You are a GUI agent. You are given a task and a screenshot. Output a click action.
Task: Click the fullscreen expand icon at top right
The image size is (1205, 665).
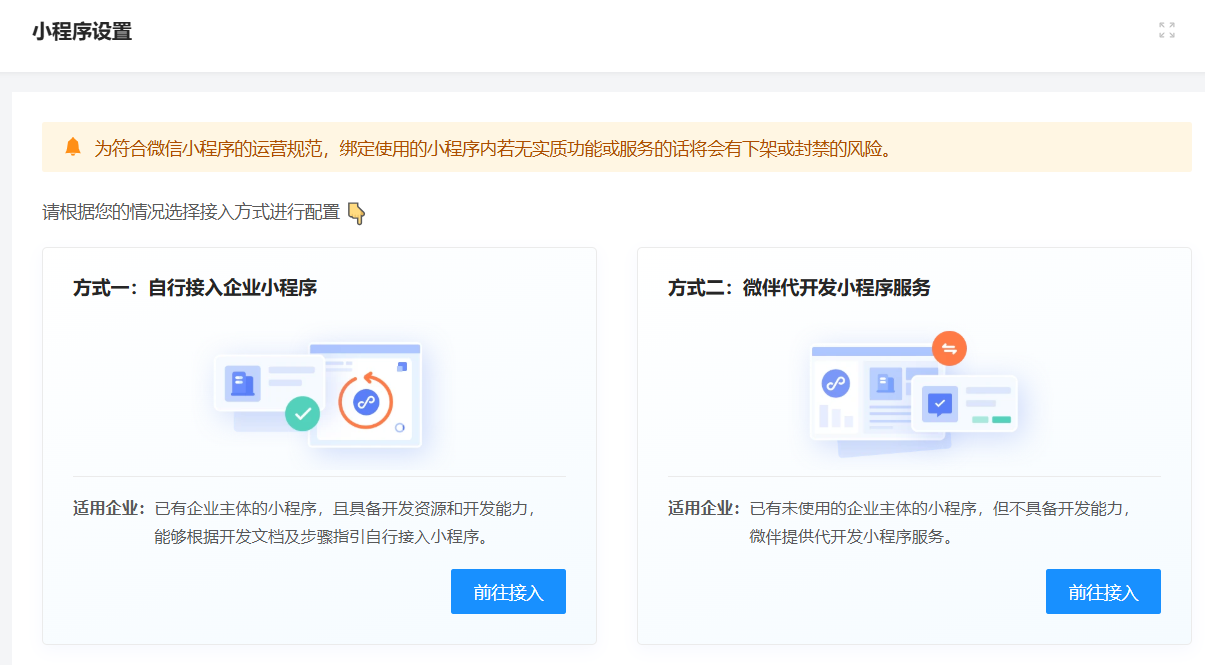[1167, 30]
